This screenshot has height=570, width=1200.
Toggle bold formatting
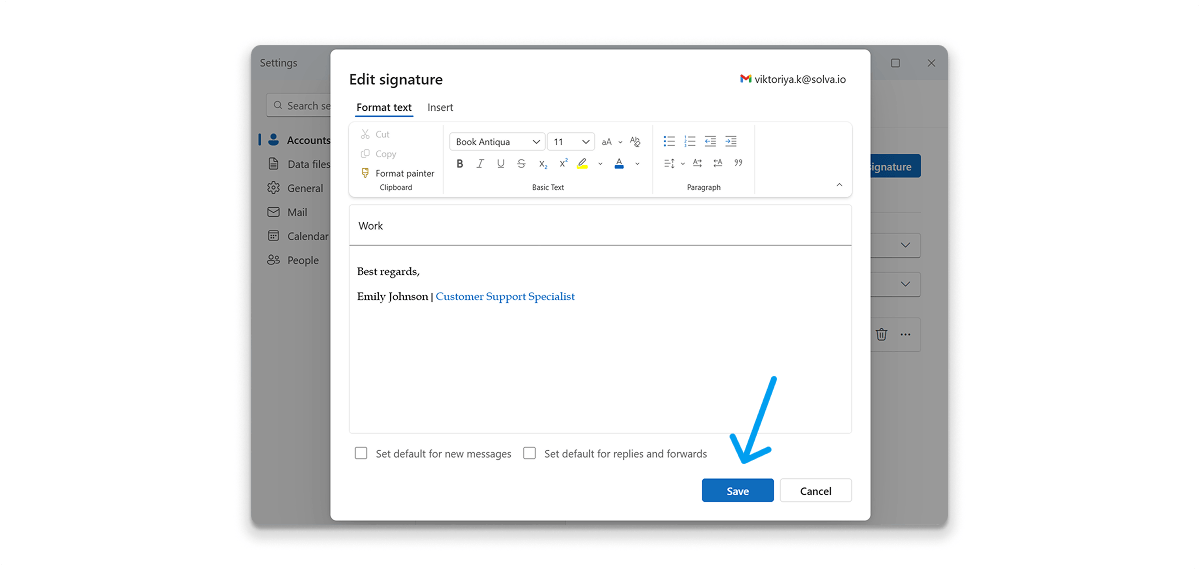(x=460, y=163)
